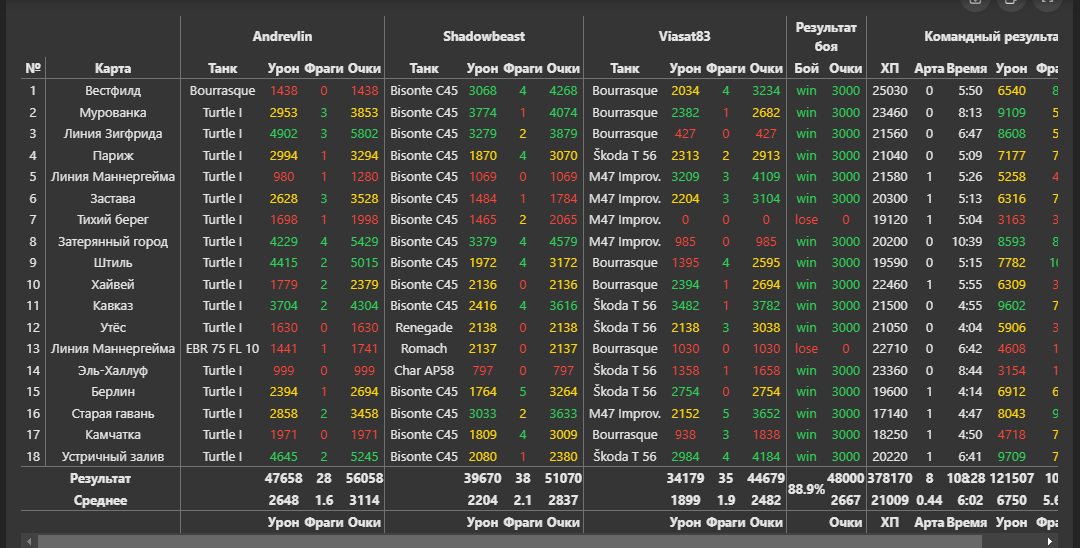Click the left arrow of the horizontal scrollbar
Screen dimensions: 1080x548
click(29, 541)
